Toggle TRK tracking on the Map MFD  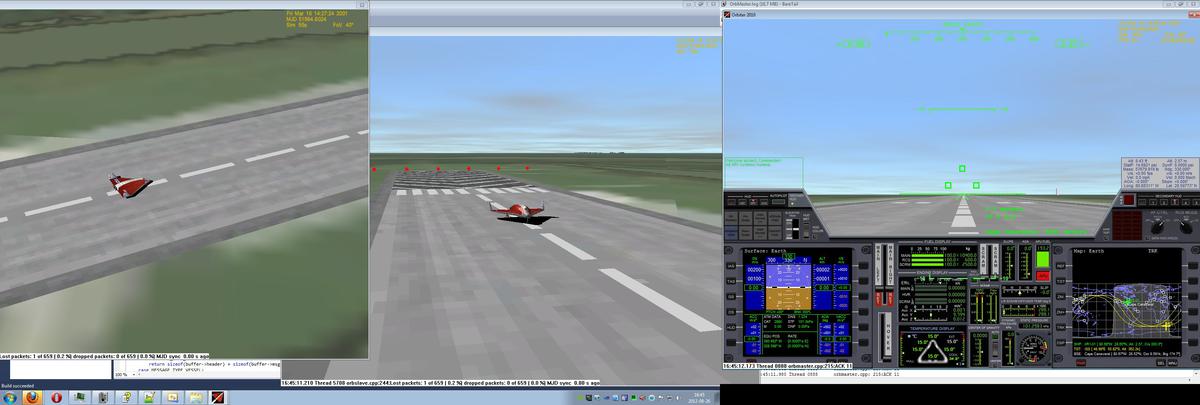(1060, 327)
